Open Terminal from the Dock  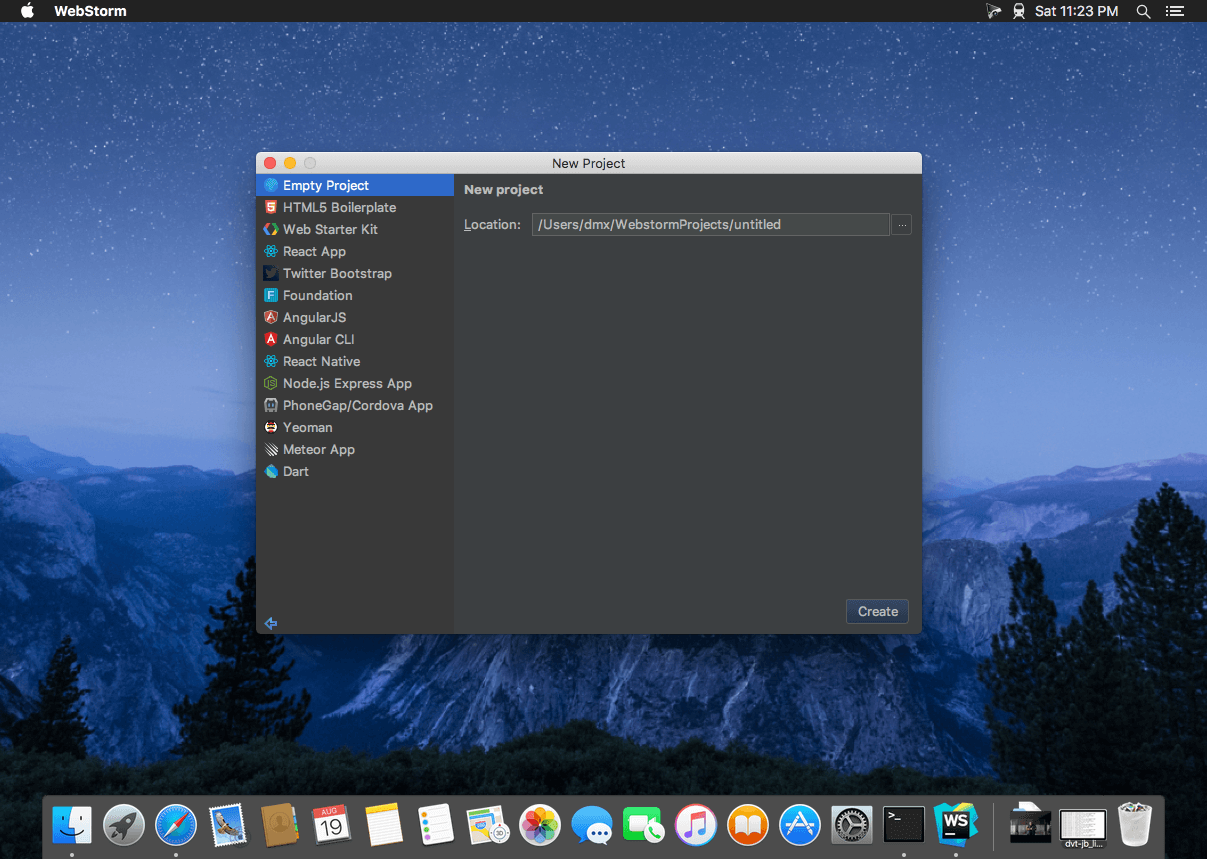click(x=904, y=824)
